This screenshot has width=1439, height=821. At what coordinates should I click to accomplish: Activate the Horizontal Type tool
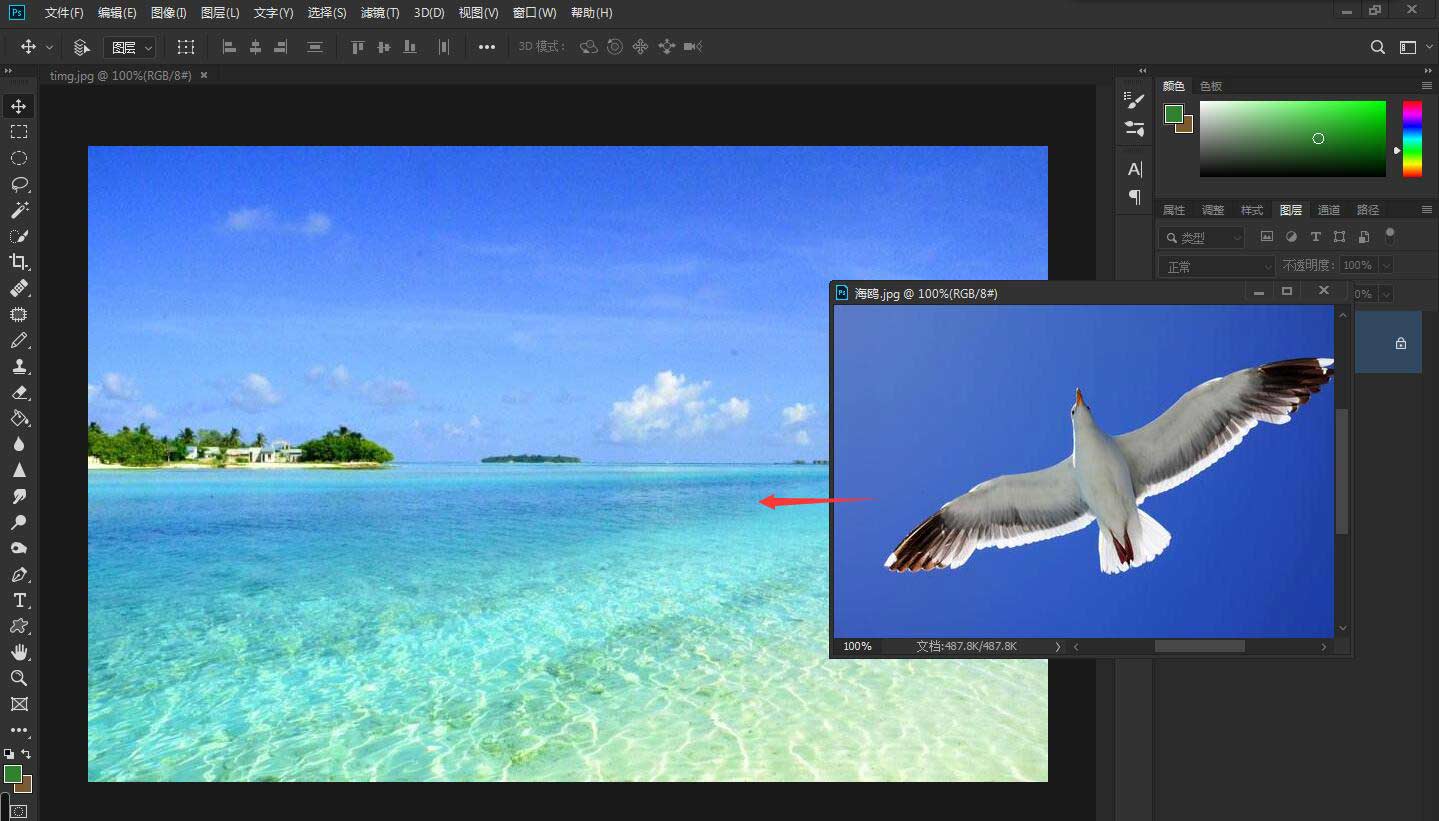coord(19,600)
